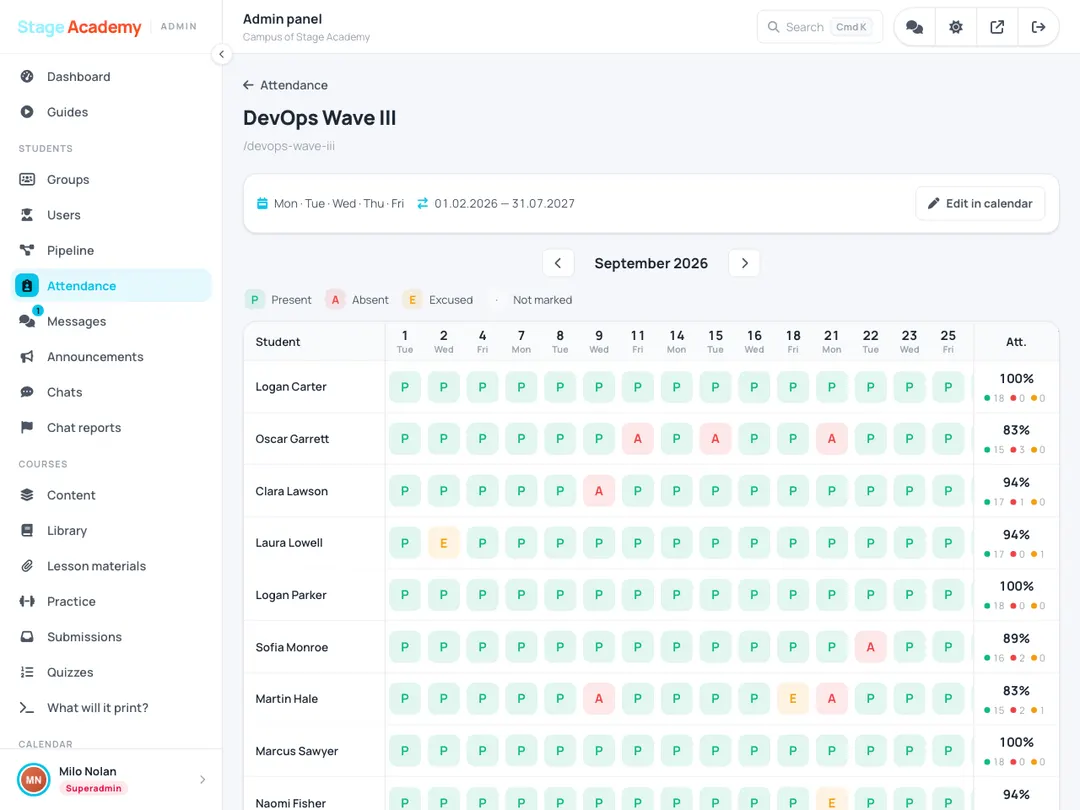This screenshot has height=810, width=1080.
Task: Click Logan Parker's student name
Action: click(291, 595)
